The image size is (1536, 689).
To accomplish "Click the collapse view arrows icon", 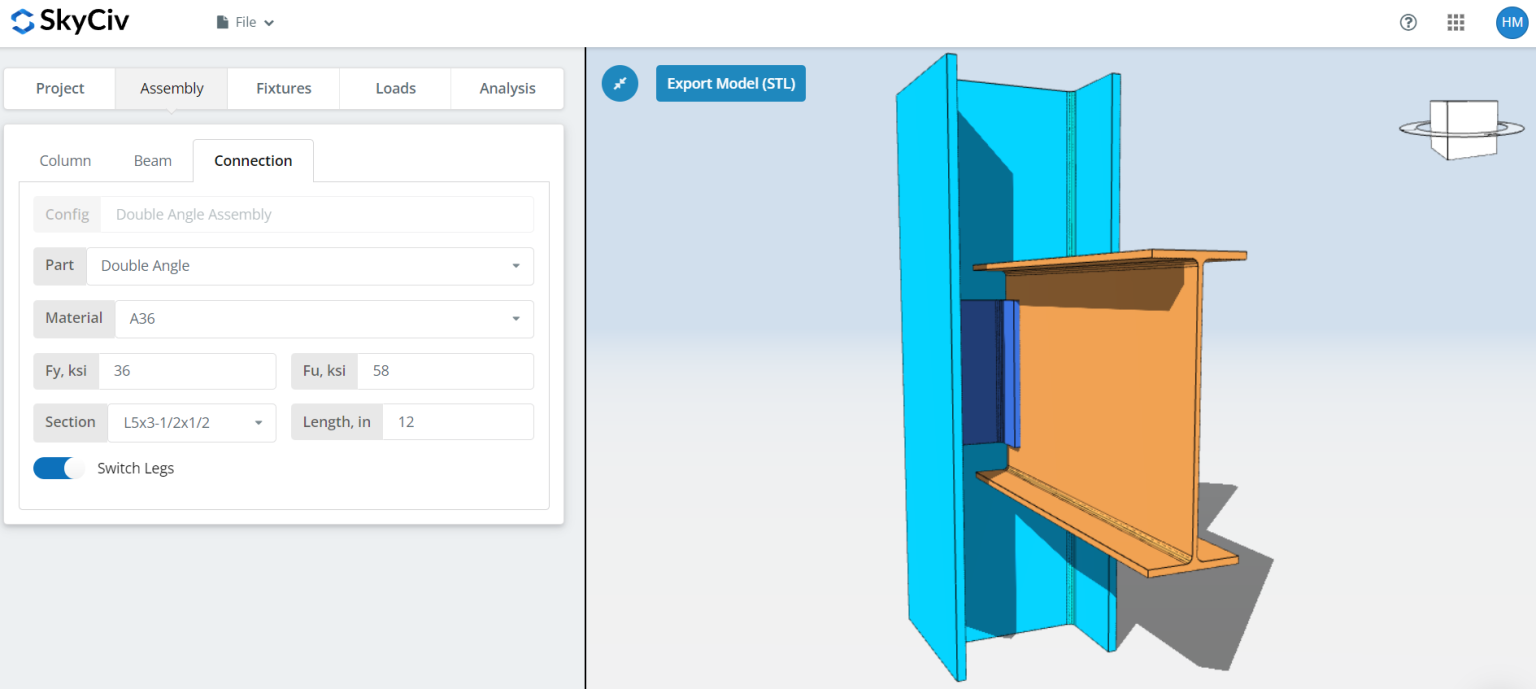I will (x=620, y=83).
